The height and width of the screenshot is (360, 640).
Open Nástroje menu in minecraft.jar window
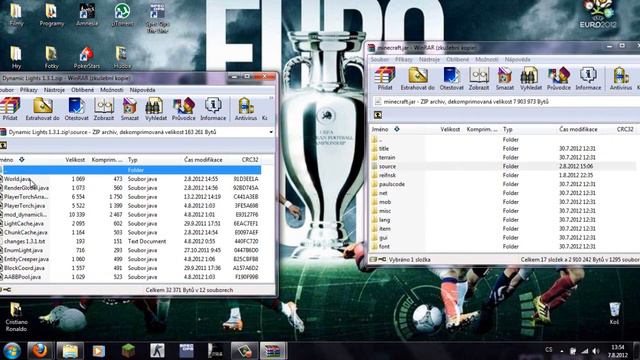tap(429, 60)
